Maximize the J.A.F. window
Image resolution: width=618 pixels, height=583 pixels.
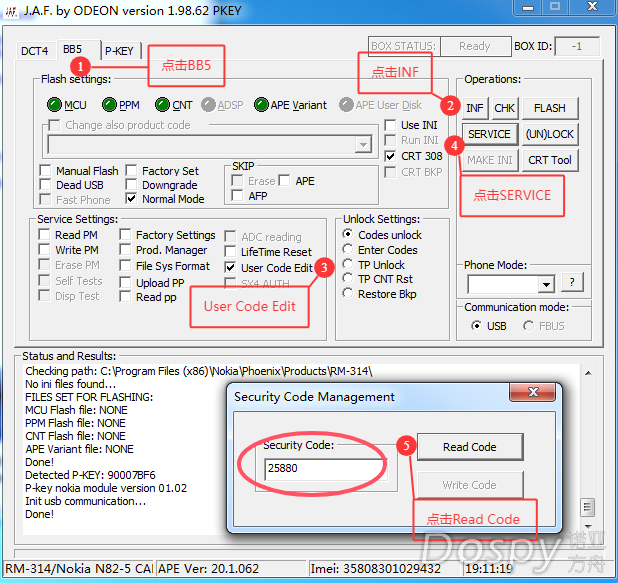click(x=555, y=7)
